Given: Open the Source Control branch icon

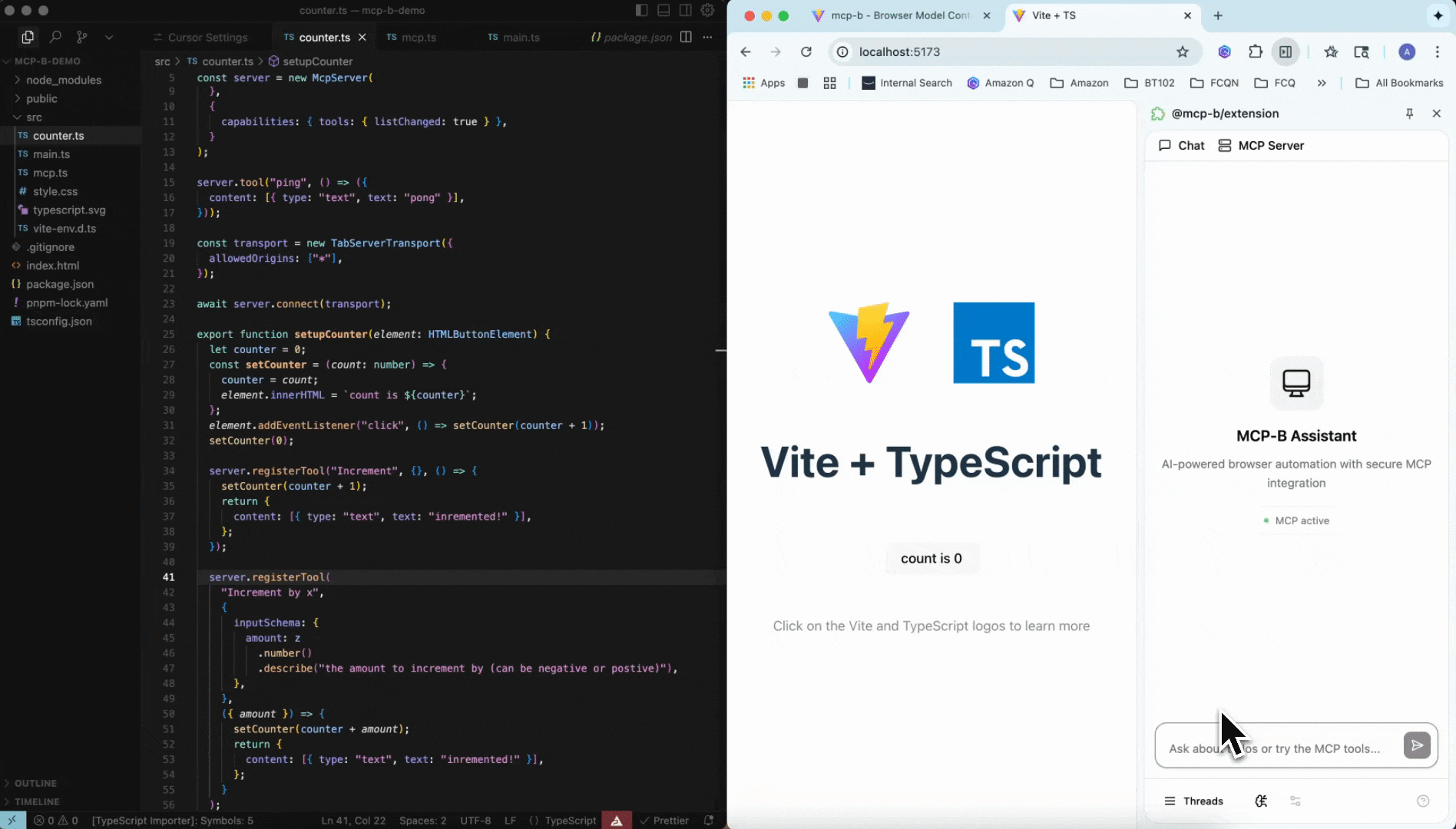Looking at the screenshot, I should coord(81,37).
